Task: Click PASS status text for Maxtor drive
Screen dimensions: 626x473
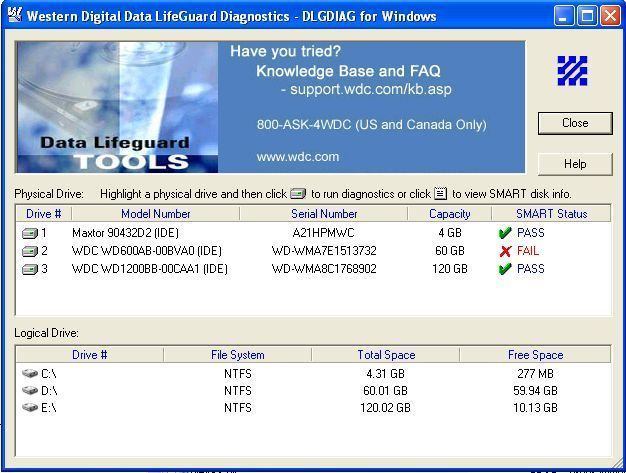Action: click(531, 233)
